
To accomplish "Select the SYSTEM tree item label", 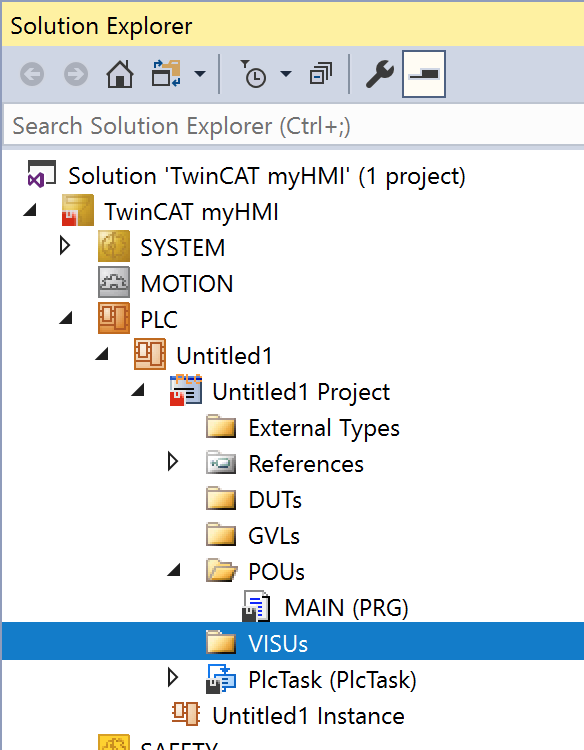I will pos(183,248).
